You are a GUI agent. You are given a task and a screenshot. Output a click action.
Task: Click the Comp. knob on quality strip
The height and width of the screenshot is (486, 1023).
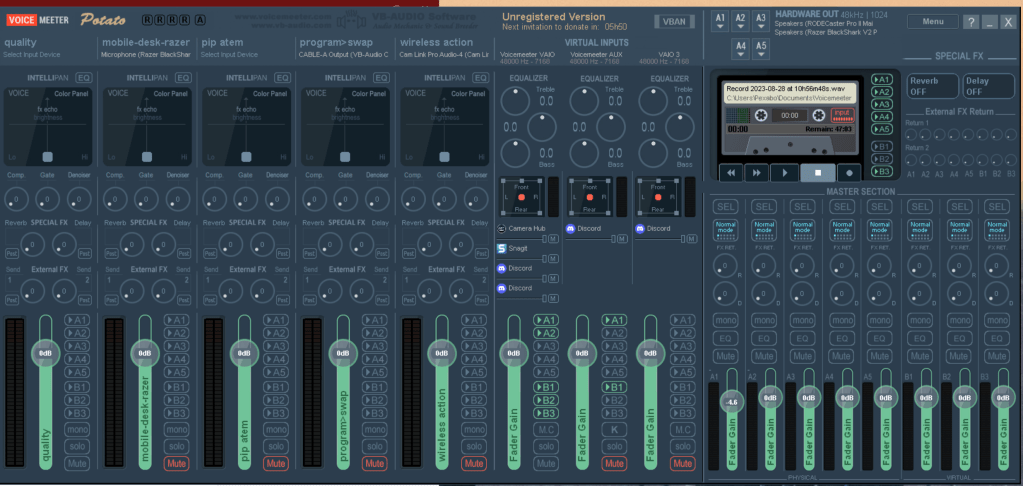coord(17,198)
